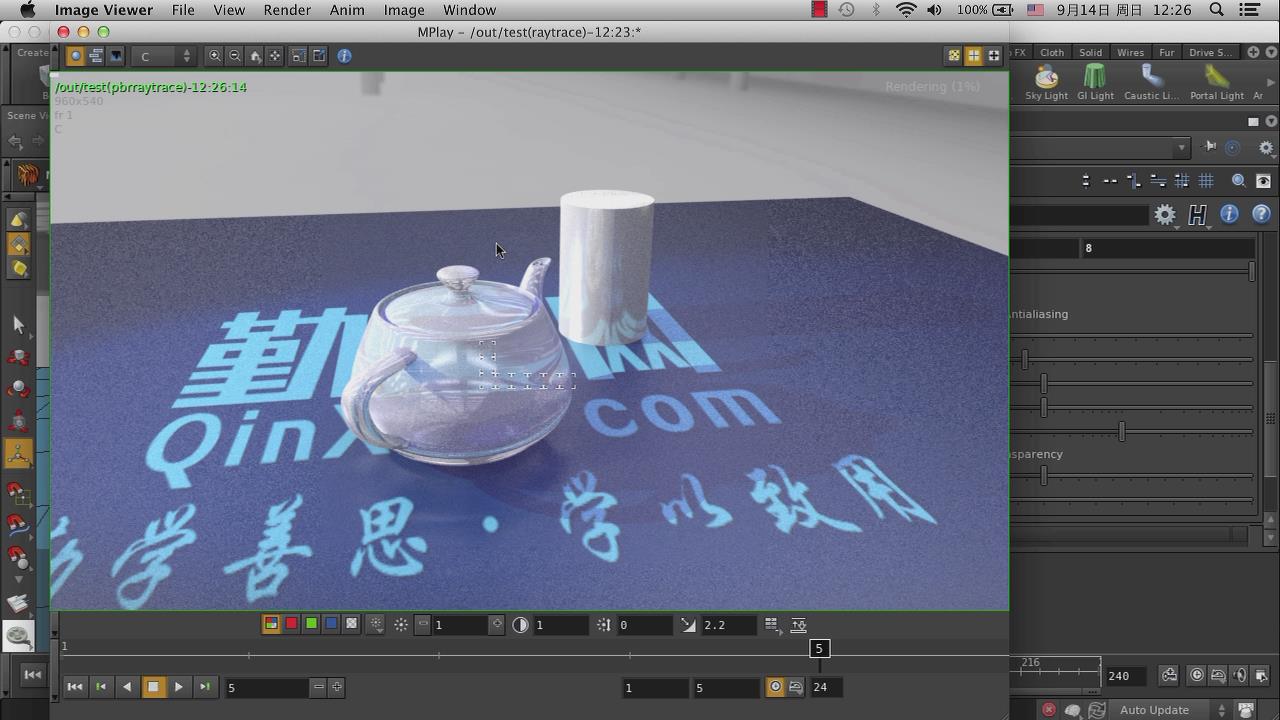Click the Caustic Light shelf tool

pyautogui.click(x=1151, y=82)
